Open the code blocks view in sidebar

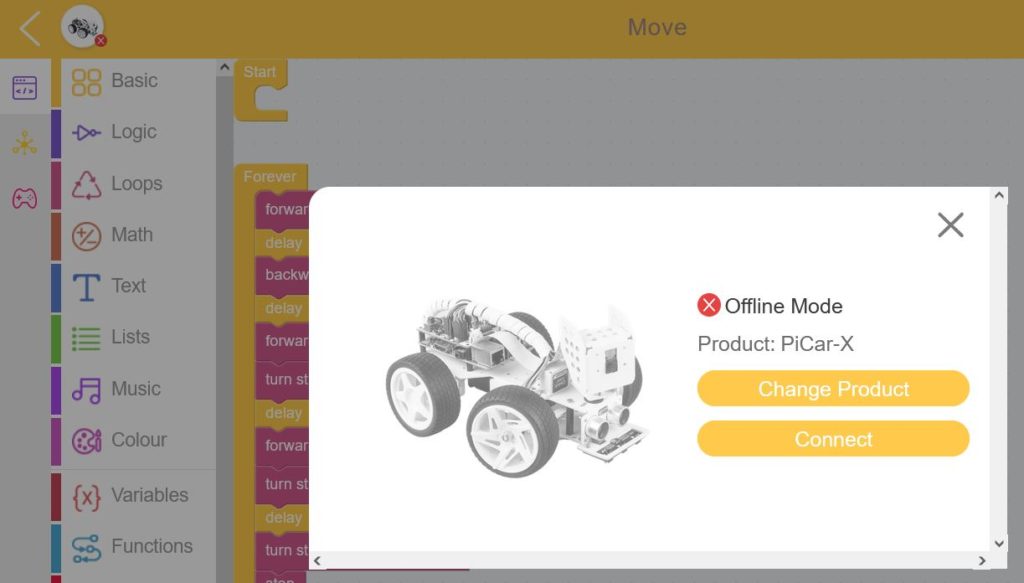[25, 87]
